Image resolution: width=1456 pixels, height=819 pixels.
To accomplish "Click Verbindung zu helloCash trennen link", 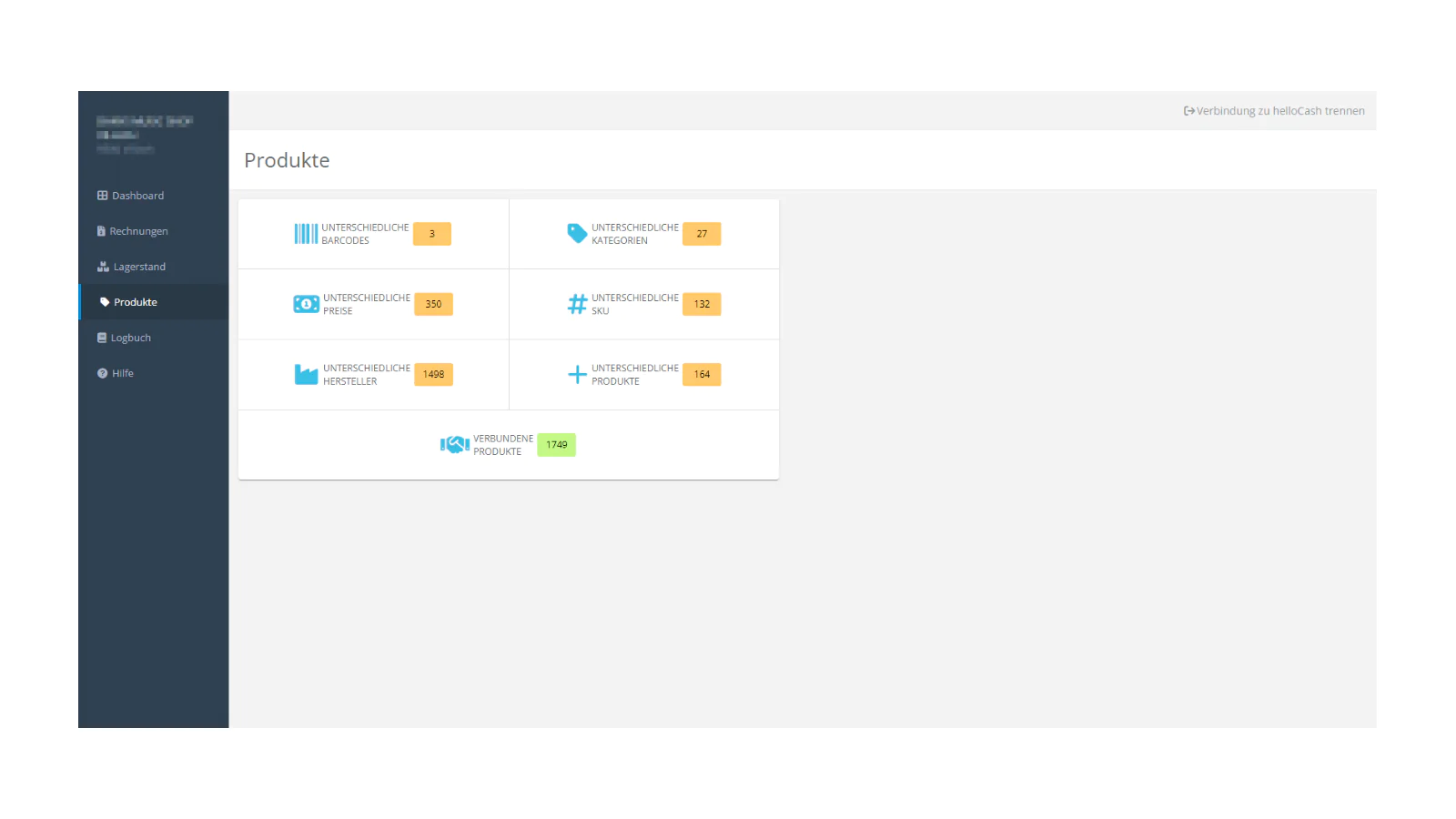I will [1279, 111].
